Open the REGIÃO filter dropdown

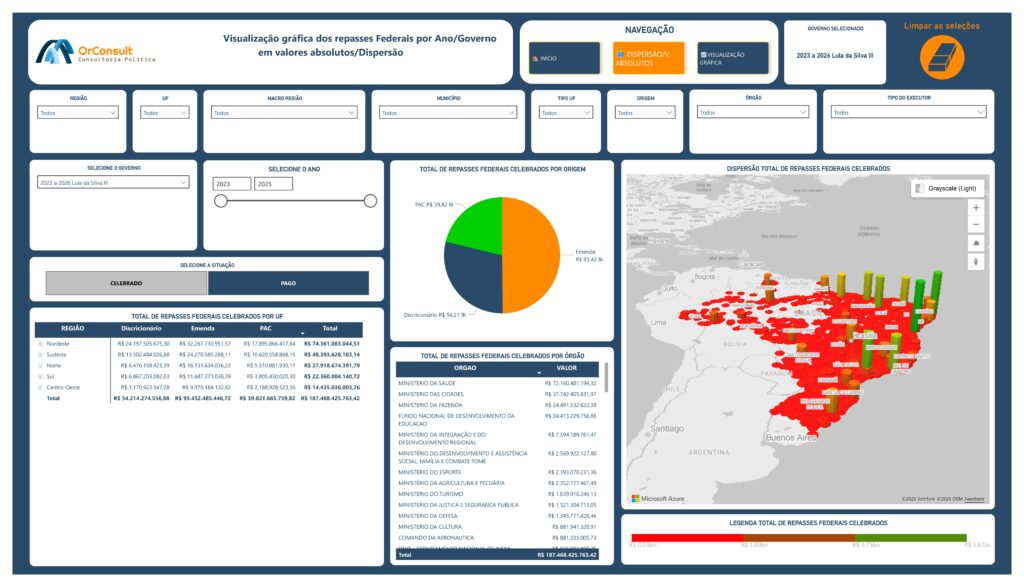tap(78, 113)
